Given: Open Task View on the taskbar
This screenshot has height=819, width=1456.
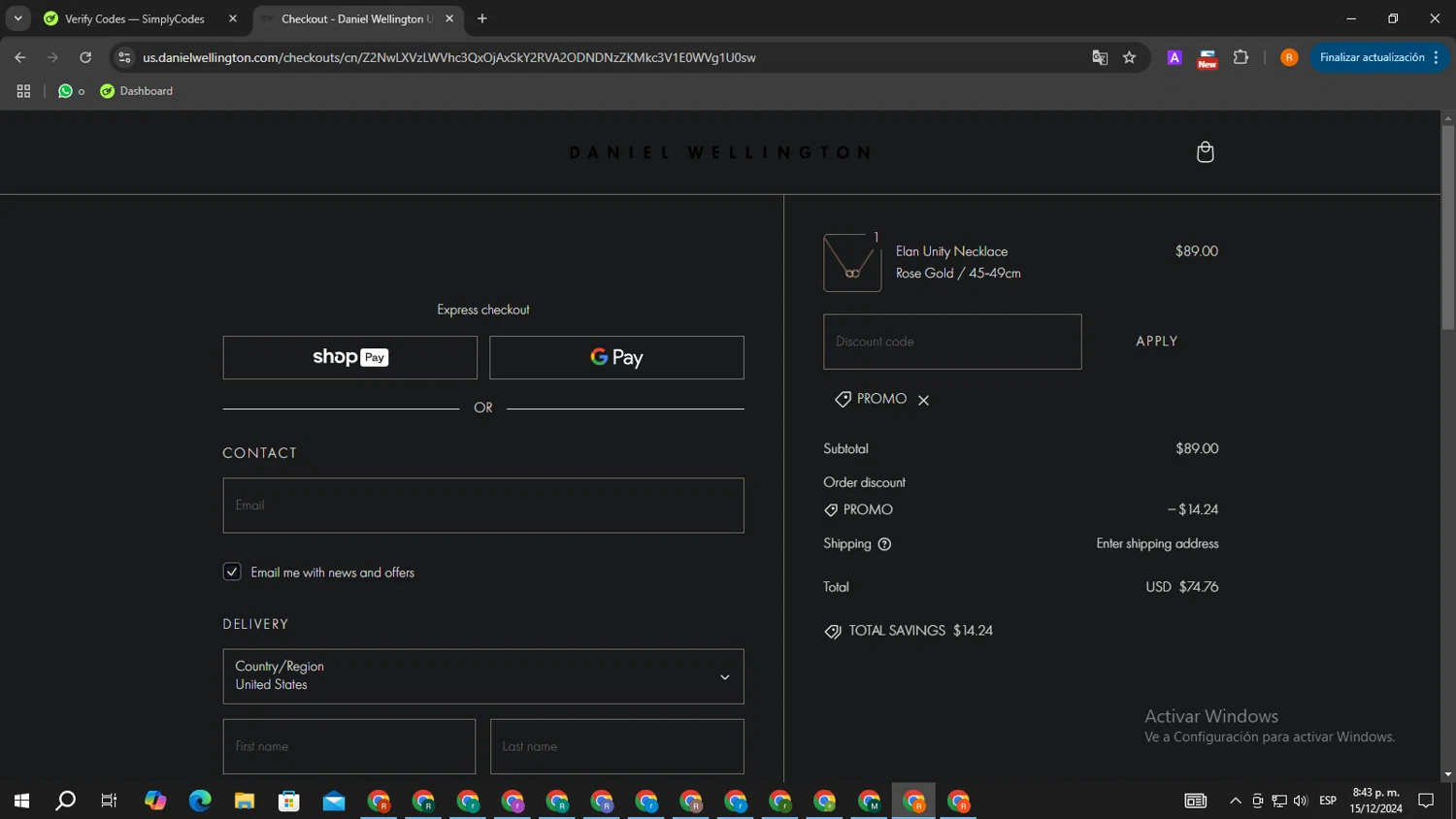Looking at the screenshot, I should pos(109,801).
